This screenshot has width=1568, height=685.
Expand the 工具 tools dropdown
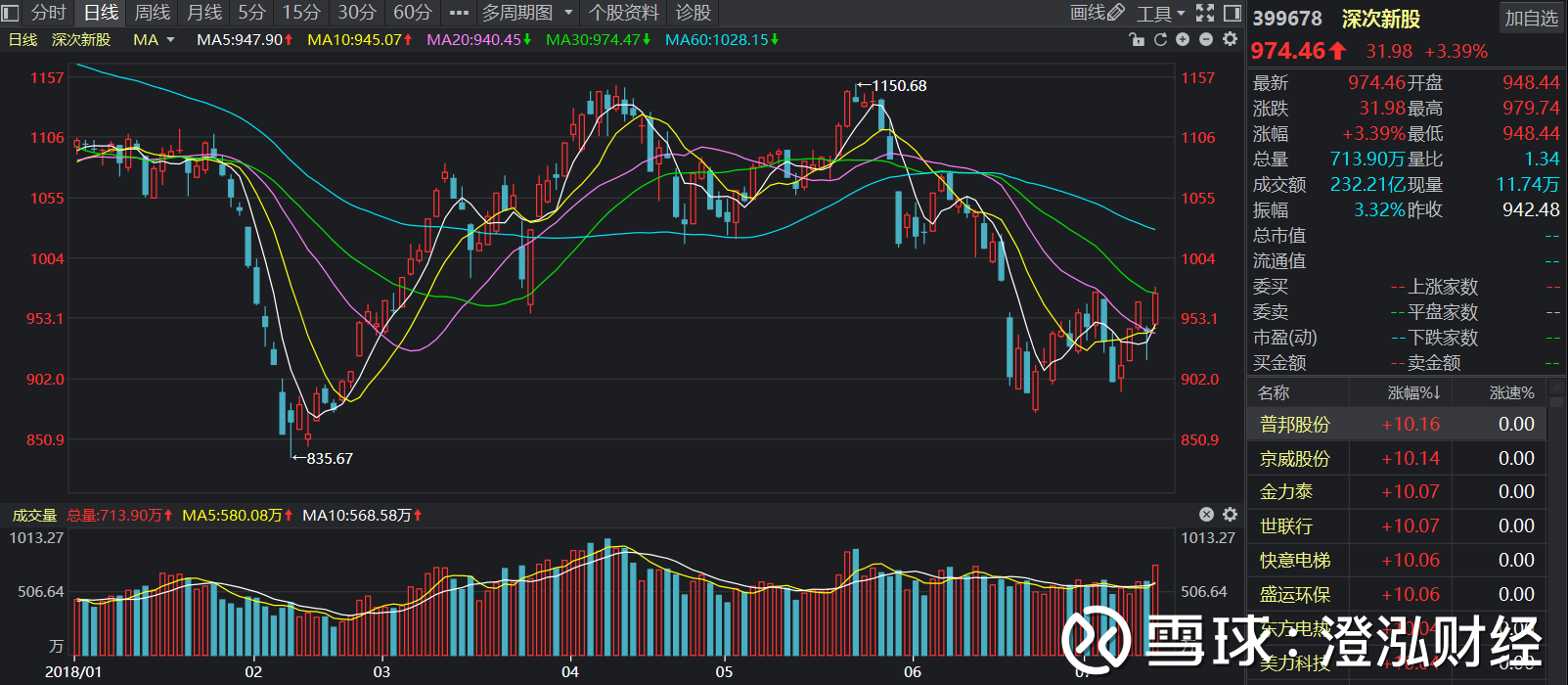tap(1160, 13)
